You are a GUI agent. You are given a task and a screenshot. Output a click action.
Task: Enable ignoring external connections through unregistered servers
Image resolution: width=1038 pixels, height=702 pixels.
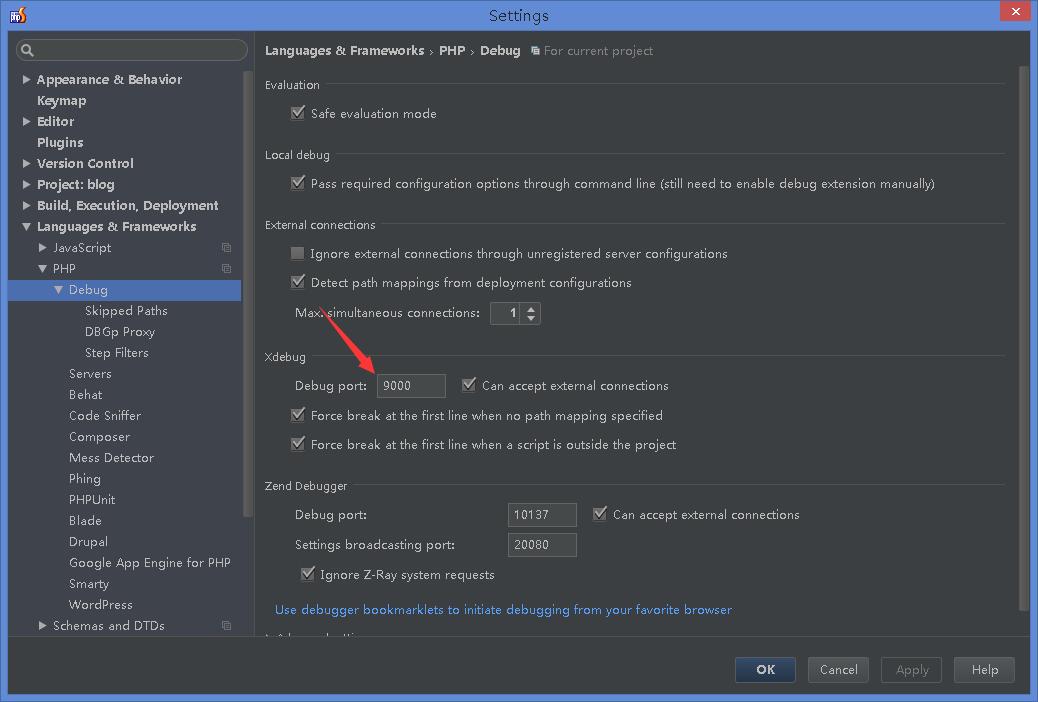pos(297,253)
